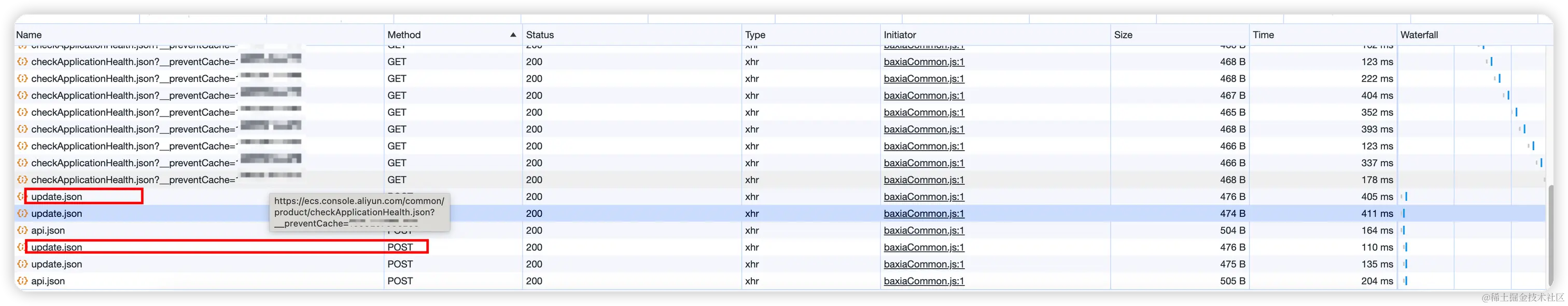
Task: Toggle the Method column sort arrow
Action: (513, 35)
